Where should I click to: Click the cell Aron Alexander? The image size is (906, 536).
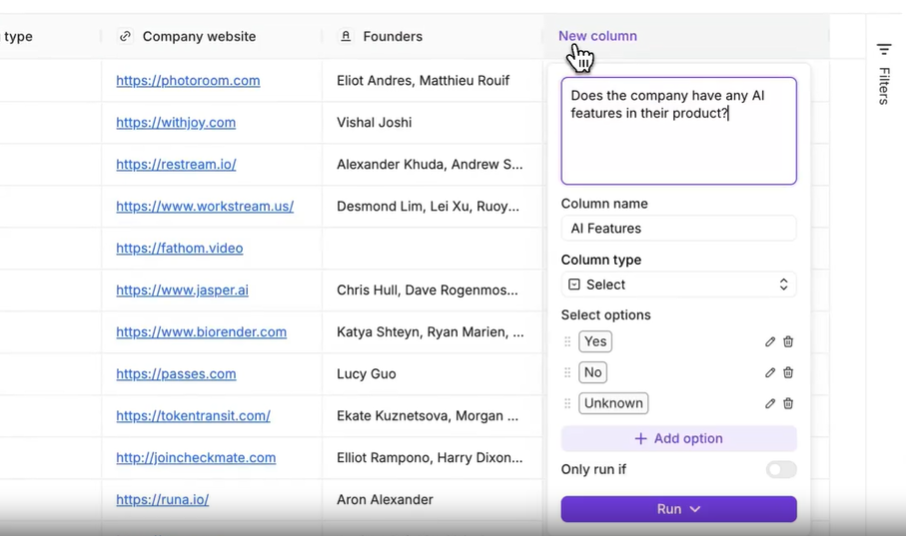click(432, 500)
